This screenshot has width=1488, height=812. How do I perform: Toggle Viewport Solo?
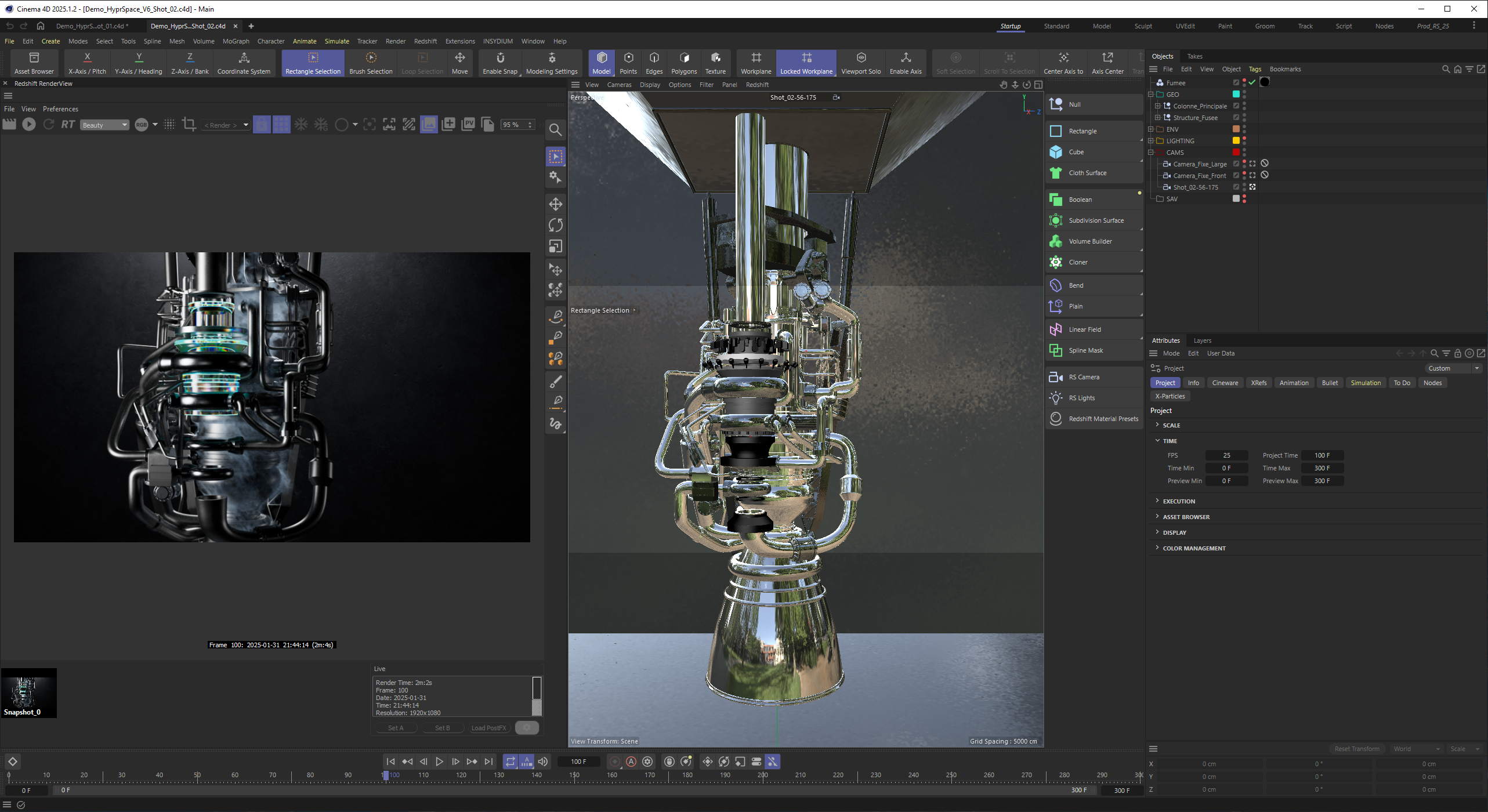coord(861,63)
